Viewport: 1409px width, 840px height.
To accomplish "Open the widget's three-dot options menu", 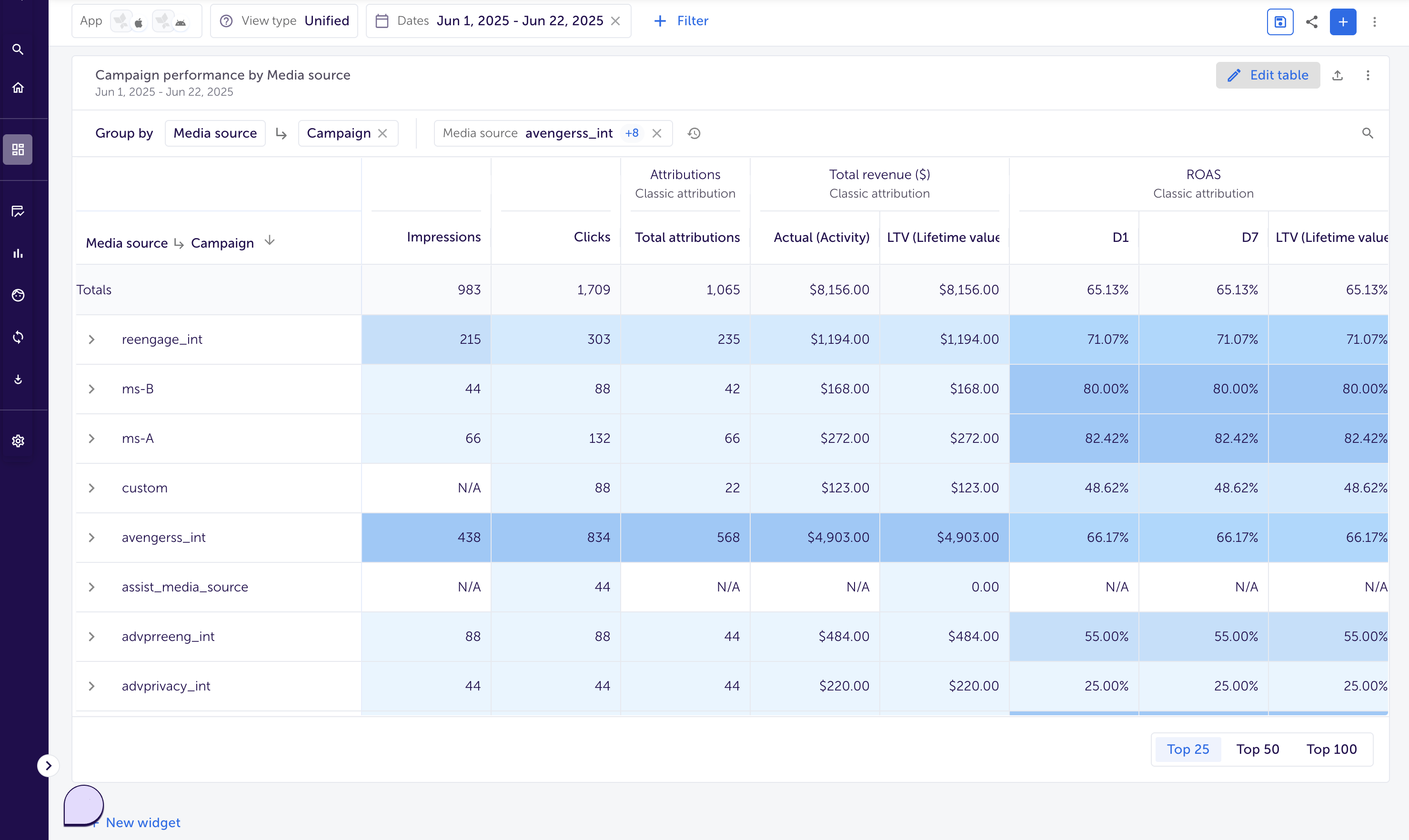I will (x=1368, y=75).
